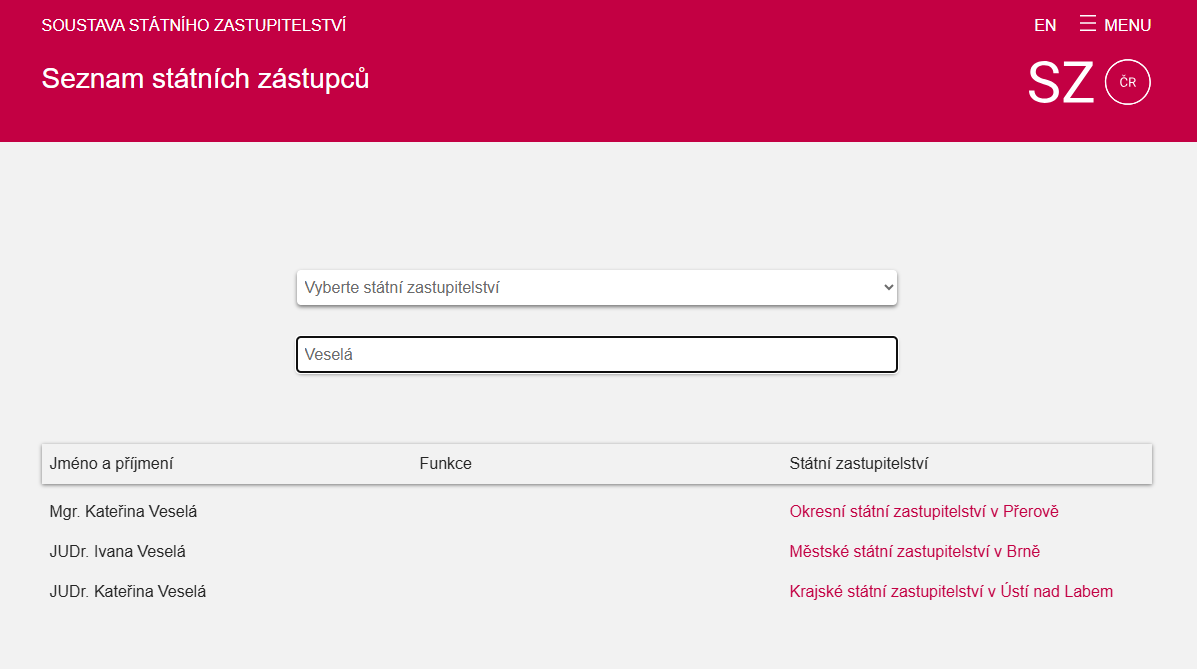Focus the name search field containing Veselá

596,355
